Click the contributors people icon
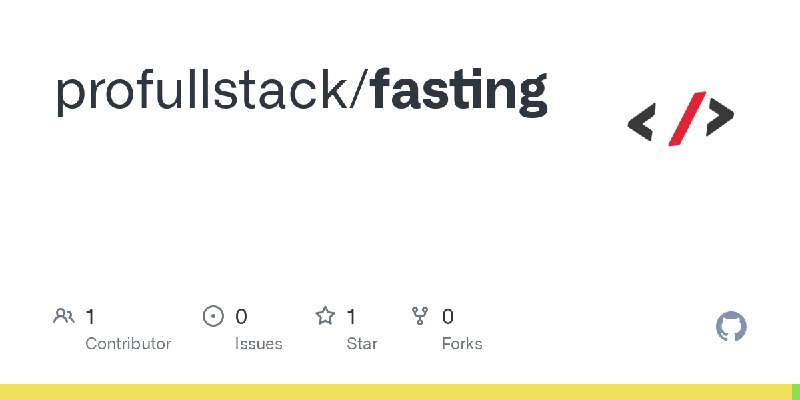This screenshot has height=400, width=800. [64, 316]
